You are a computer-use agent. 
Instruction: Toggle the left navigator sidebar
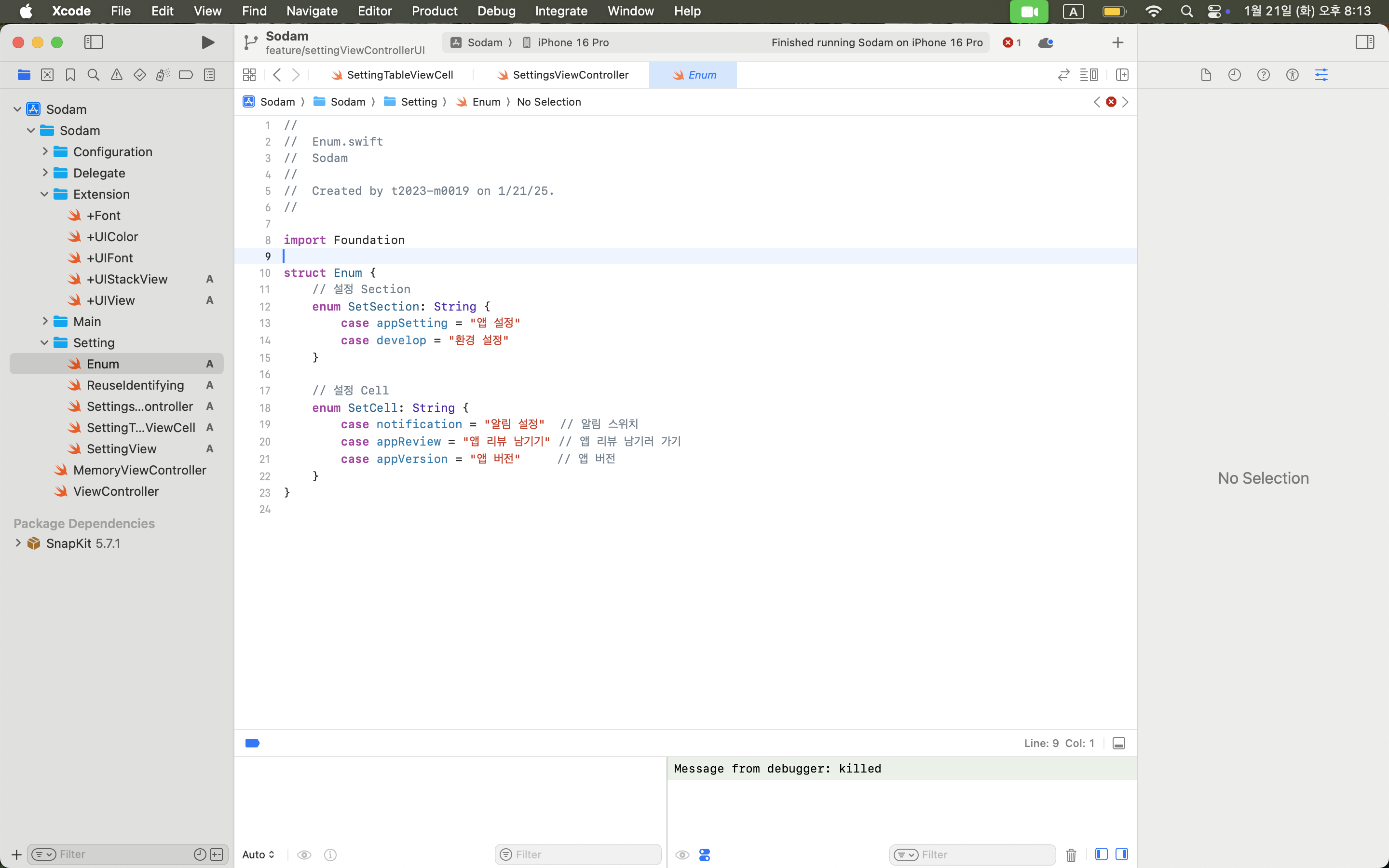point(94,42)
